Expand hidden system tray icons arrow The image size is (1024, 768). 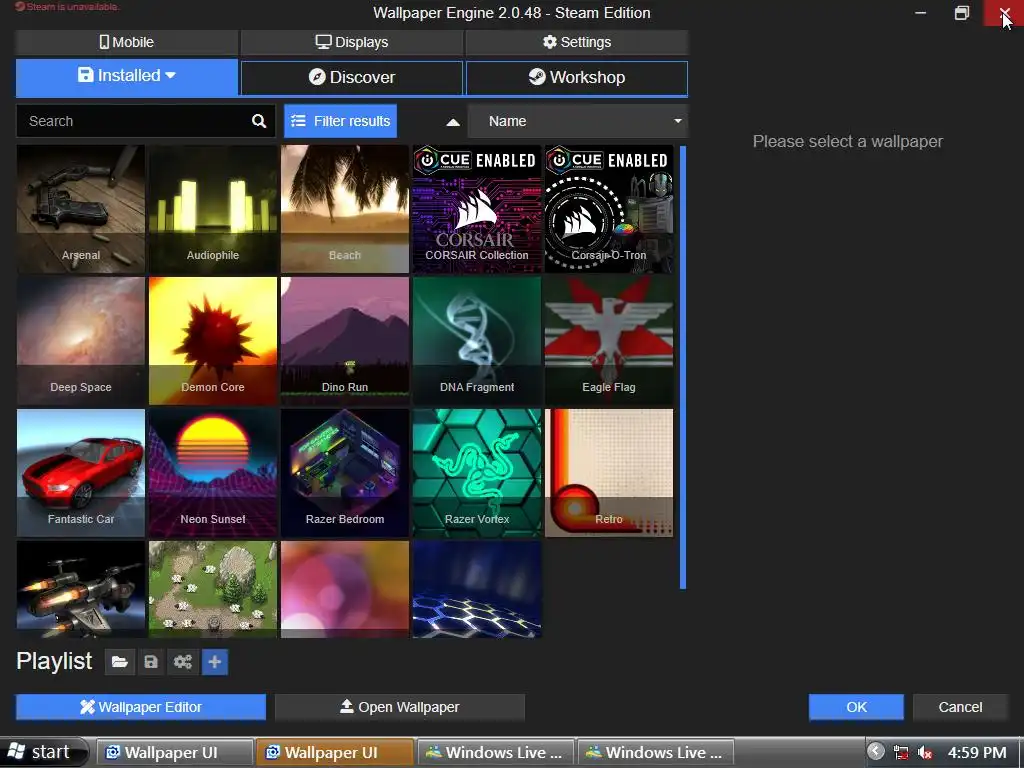(x=876, y=752)
